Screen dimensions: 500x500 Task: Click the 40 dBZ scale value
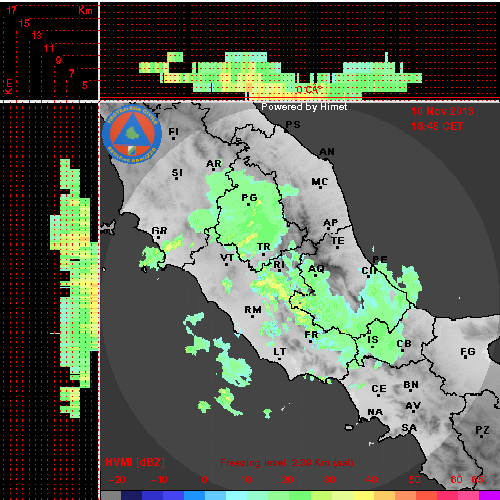click(371, 480)
